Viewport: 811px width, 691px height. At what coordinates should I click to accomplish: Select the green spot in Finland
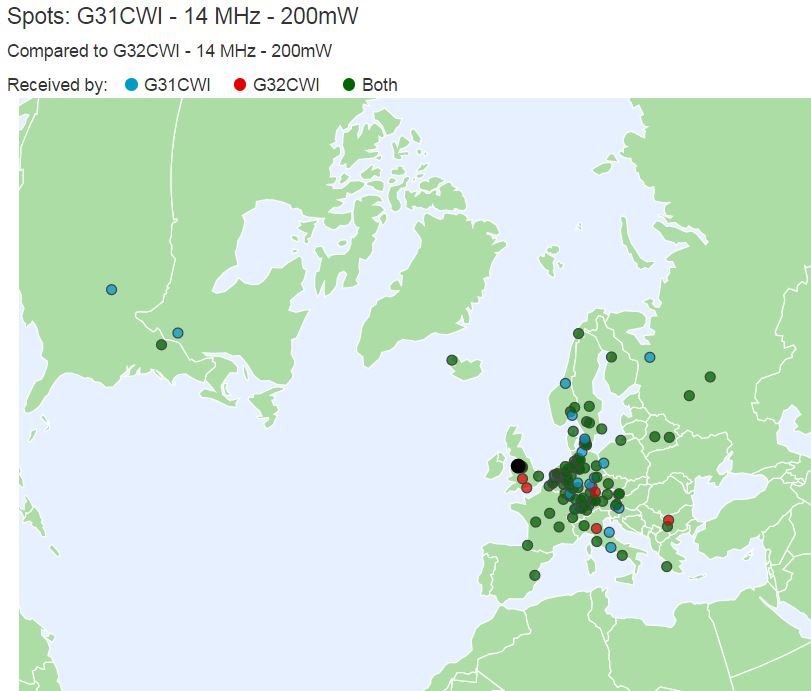pyautogui.click(x=611, y=357)
